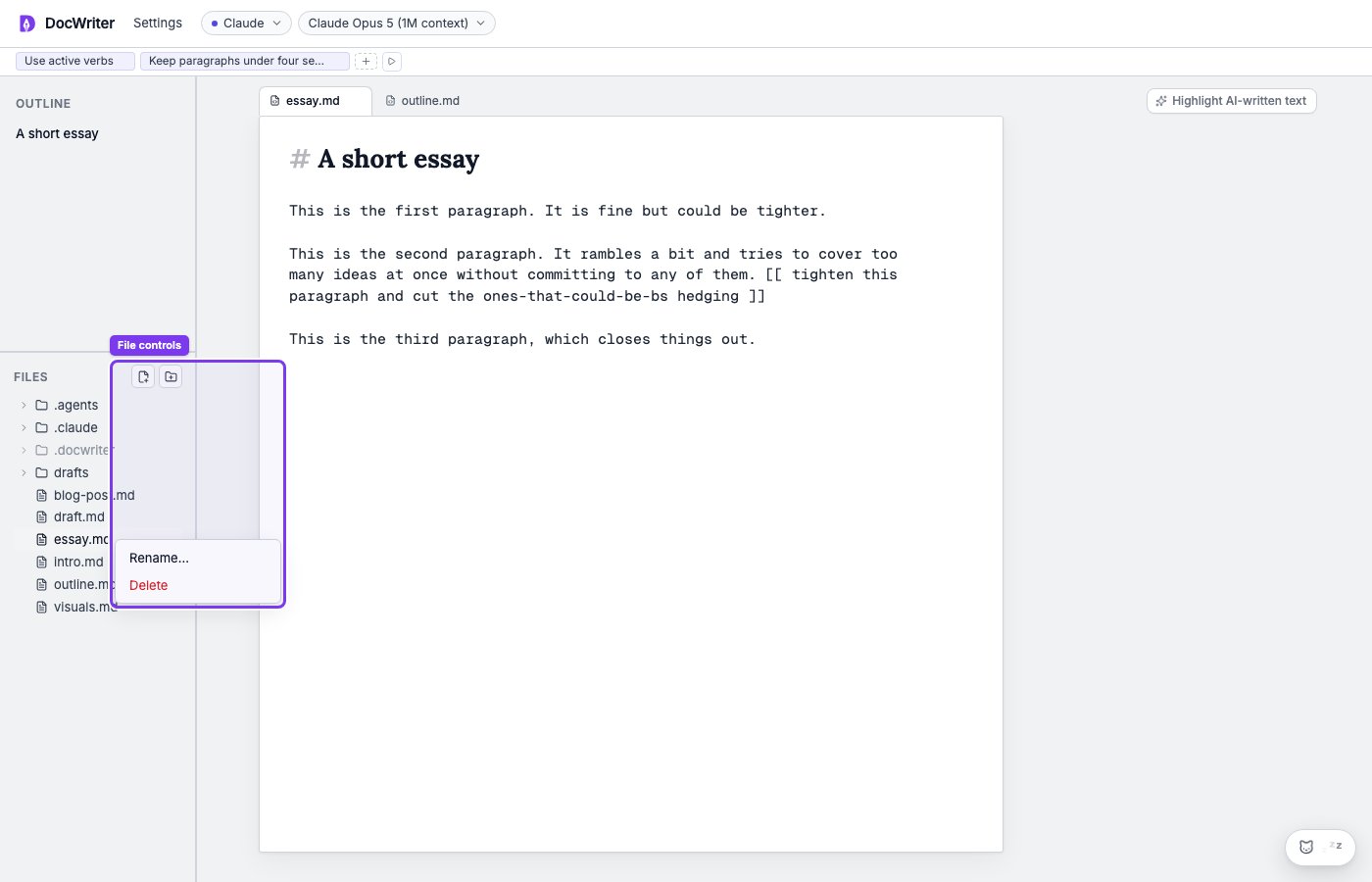Click the folder icon beside drafts
Image resolution: width=1372 pixels, height=882 pixels.
(41, 472)
